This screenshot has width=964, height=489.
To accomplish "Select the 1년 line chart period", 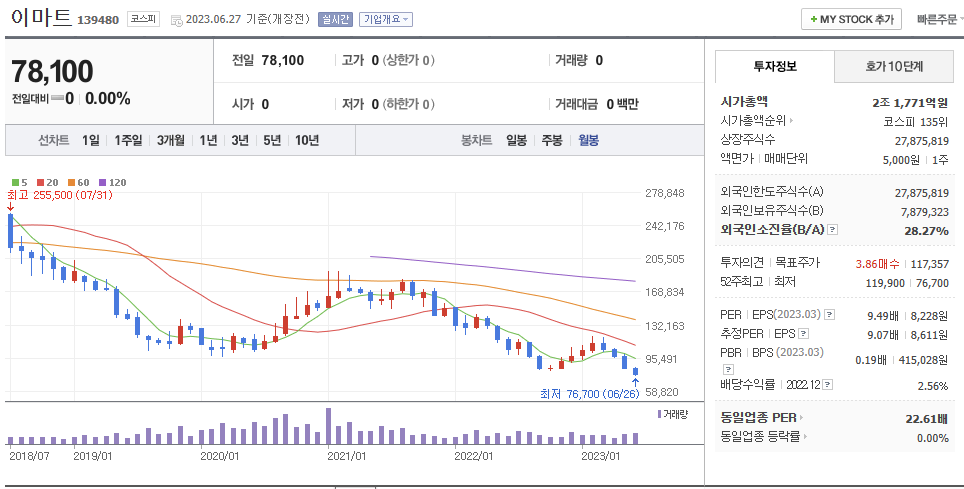I will [x=208, y=140].
